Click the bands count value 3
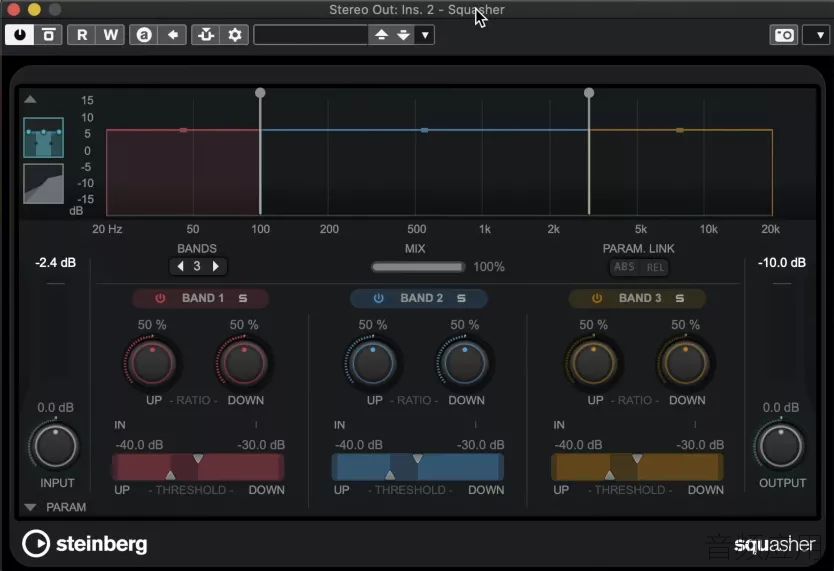 point(197,266)
